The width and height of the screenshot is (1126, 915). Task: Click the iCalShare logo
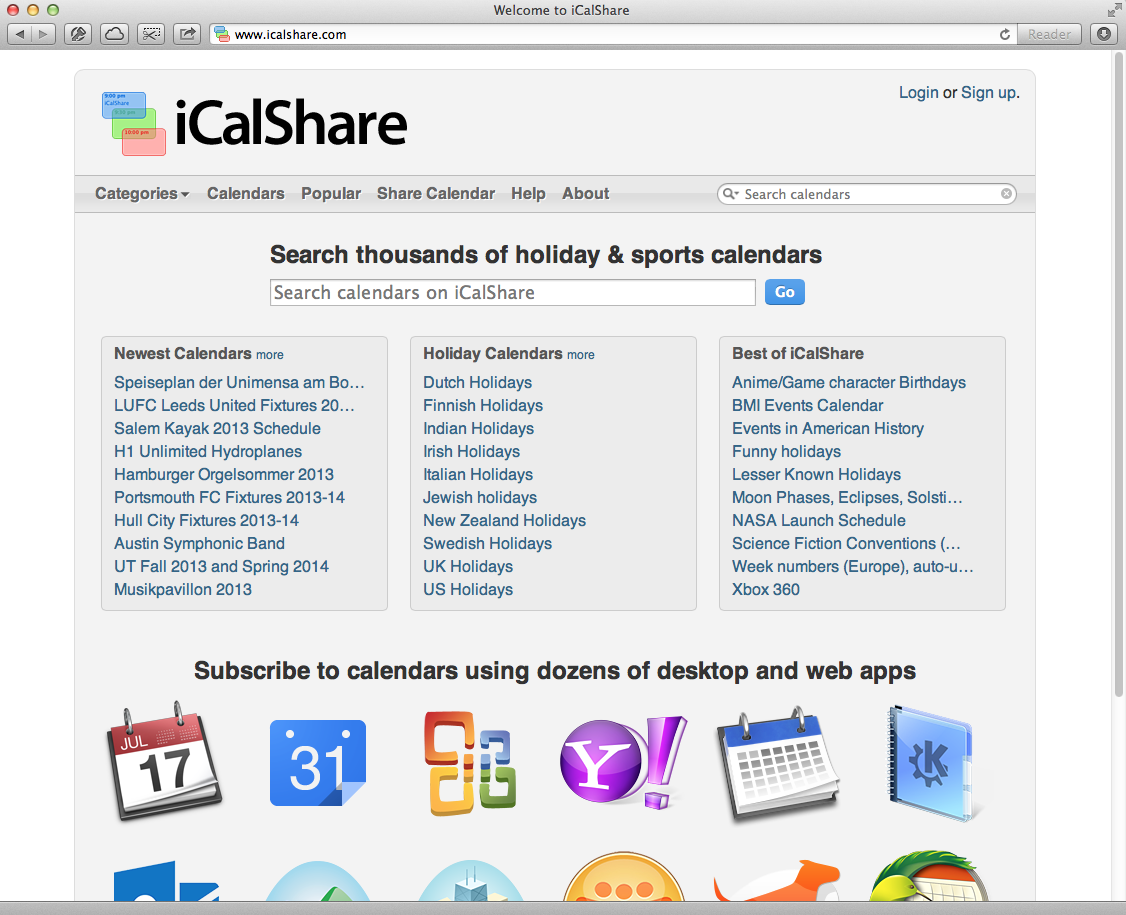255,124
